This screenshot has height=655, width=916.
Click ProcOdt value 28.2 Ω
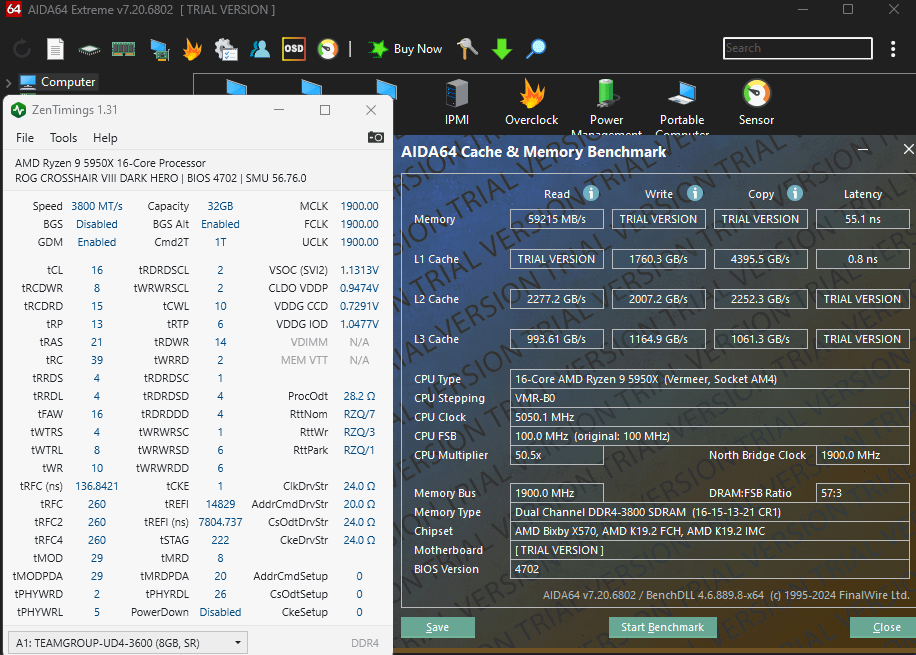359,396
